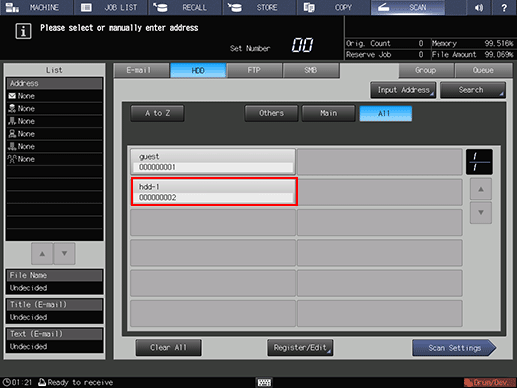This screenshot has height=388, width=517.
Task: Select the hdd-1 address entry
Action: point(214,192)
